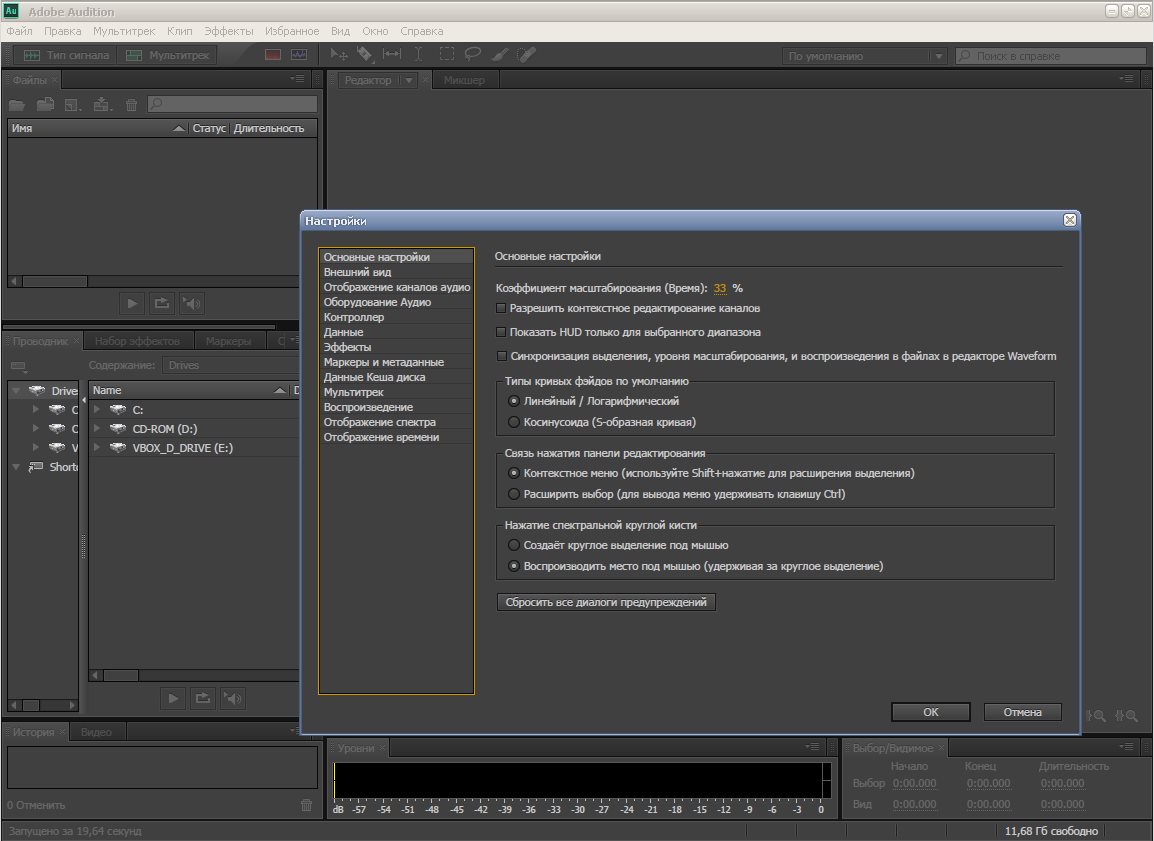Check "Показать HUD только для выбранного диапазона"
Screen dimensions: 1154x841
pos(502,333)
